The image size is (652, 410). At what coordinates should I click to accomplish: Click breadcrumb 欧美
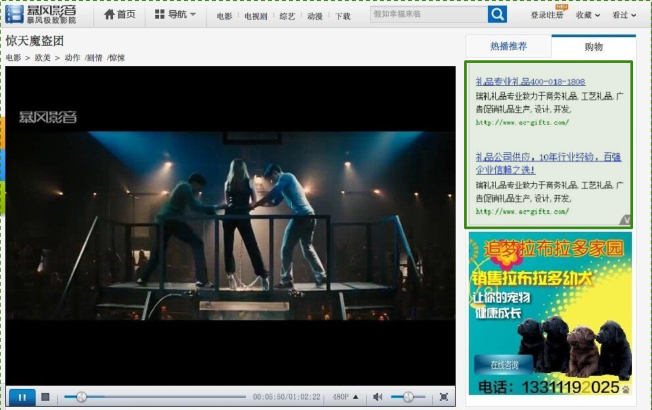pos(42,58)
